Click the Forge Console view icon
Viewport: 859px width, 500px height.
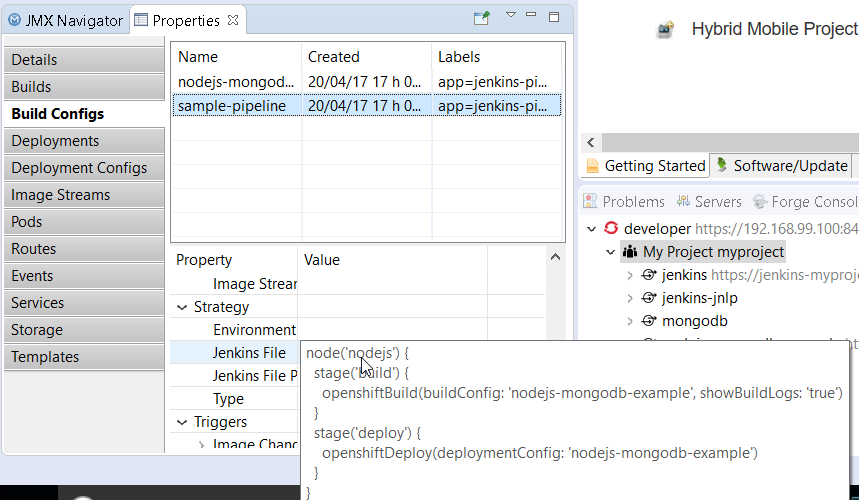760,201
